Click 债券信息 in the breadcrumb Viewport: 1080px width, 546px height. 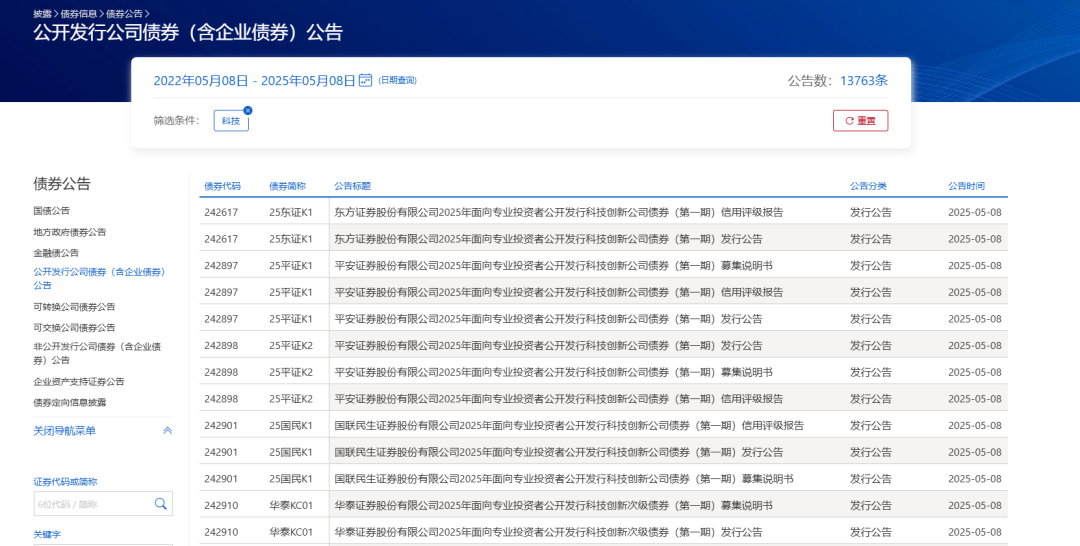78,14
